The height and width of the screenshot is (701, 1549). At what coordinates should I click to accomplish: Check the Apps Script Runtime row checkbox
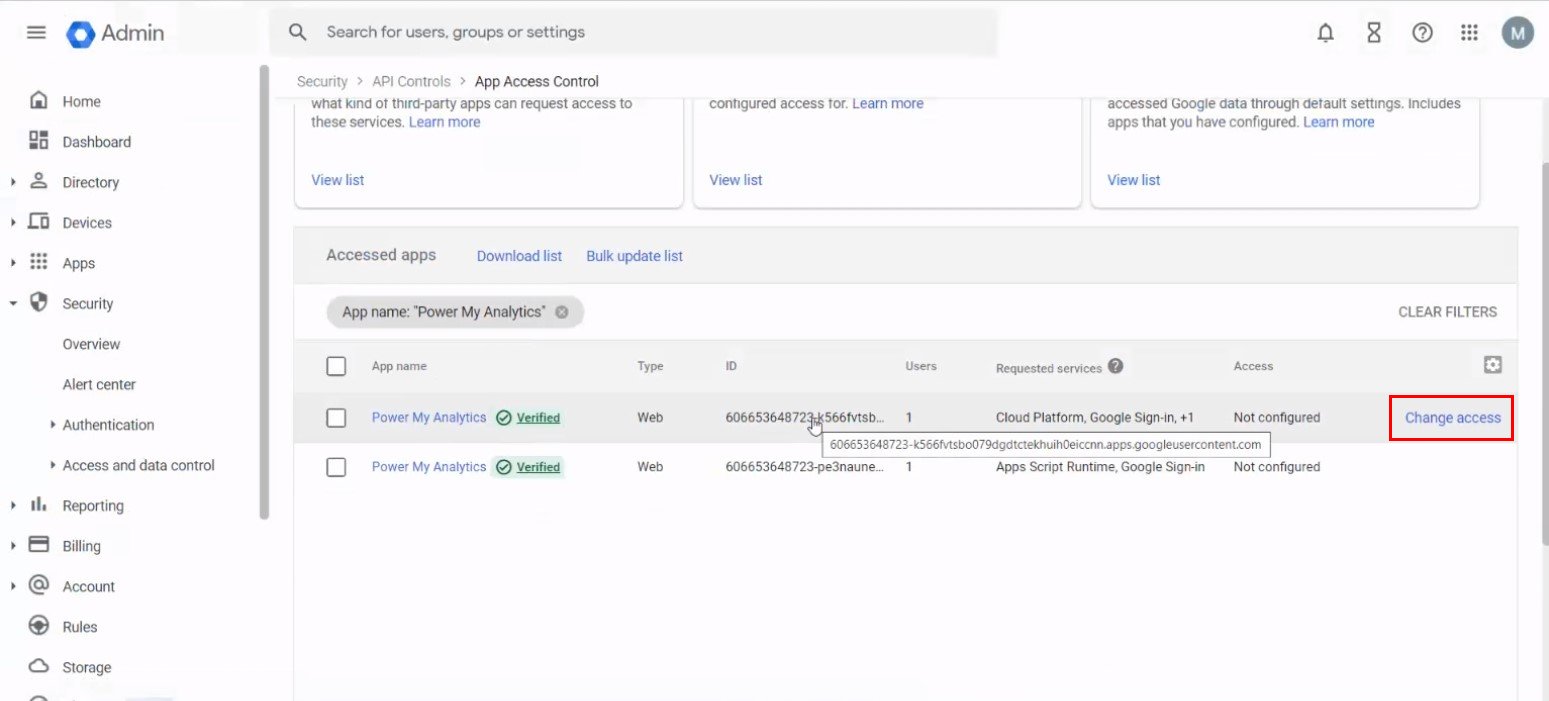coord(336,467)
